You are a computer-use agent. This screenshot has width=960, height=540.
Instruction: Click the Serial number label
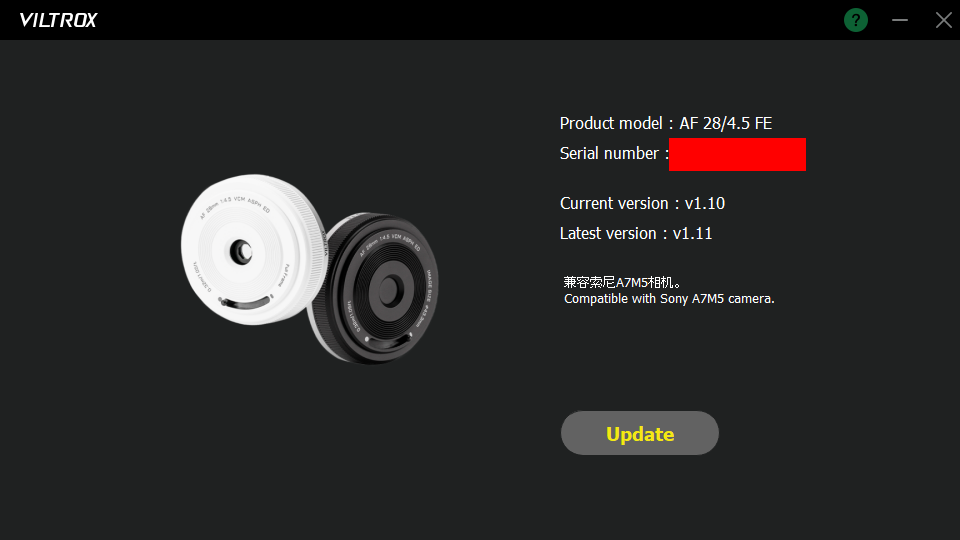[609, 153]
